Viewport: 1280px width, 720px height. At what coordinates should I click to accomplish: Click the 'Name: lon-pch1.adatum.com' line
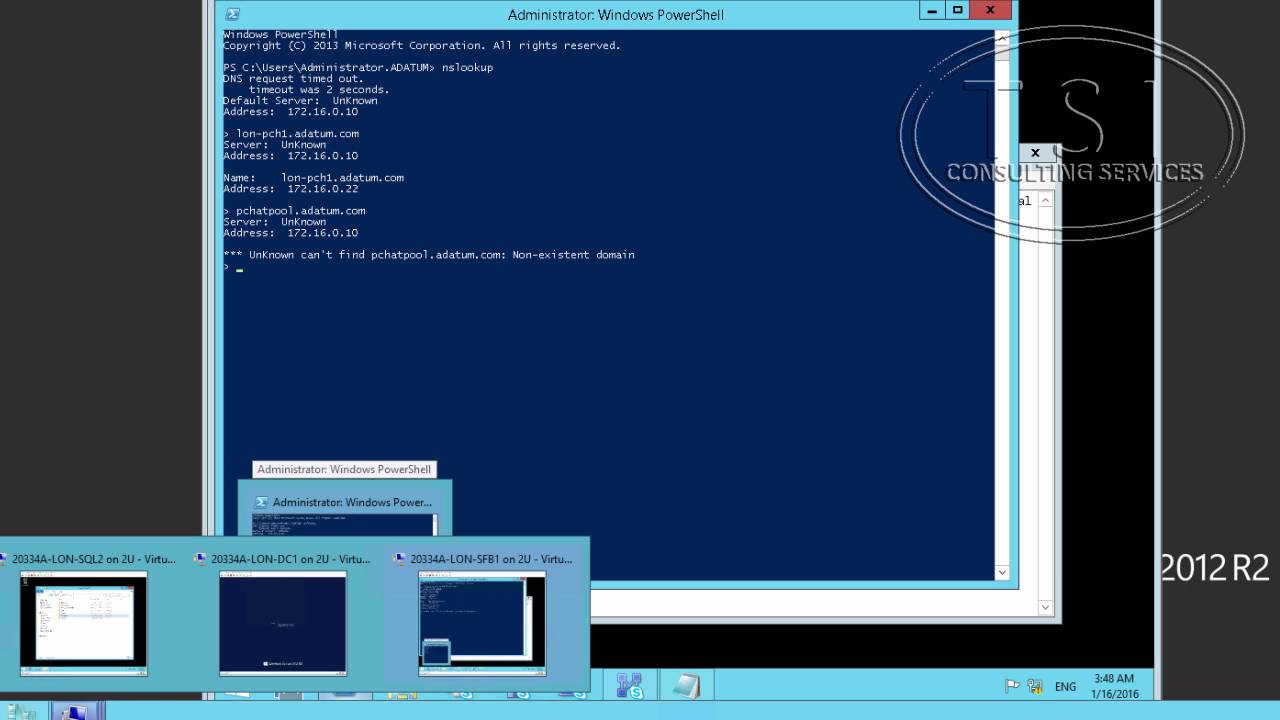313,178
